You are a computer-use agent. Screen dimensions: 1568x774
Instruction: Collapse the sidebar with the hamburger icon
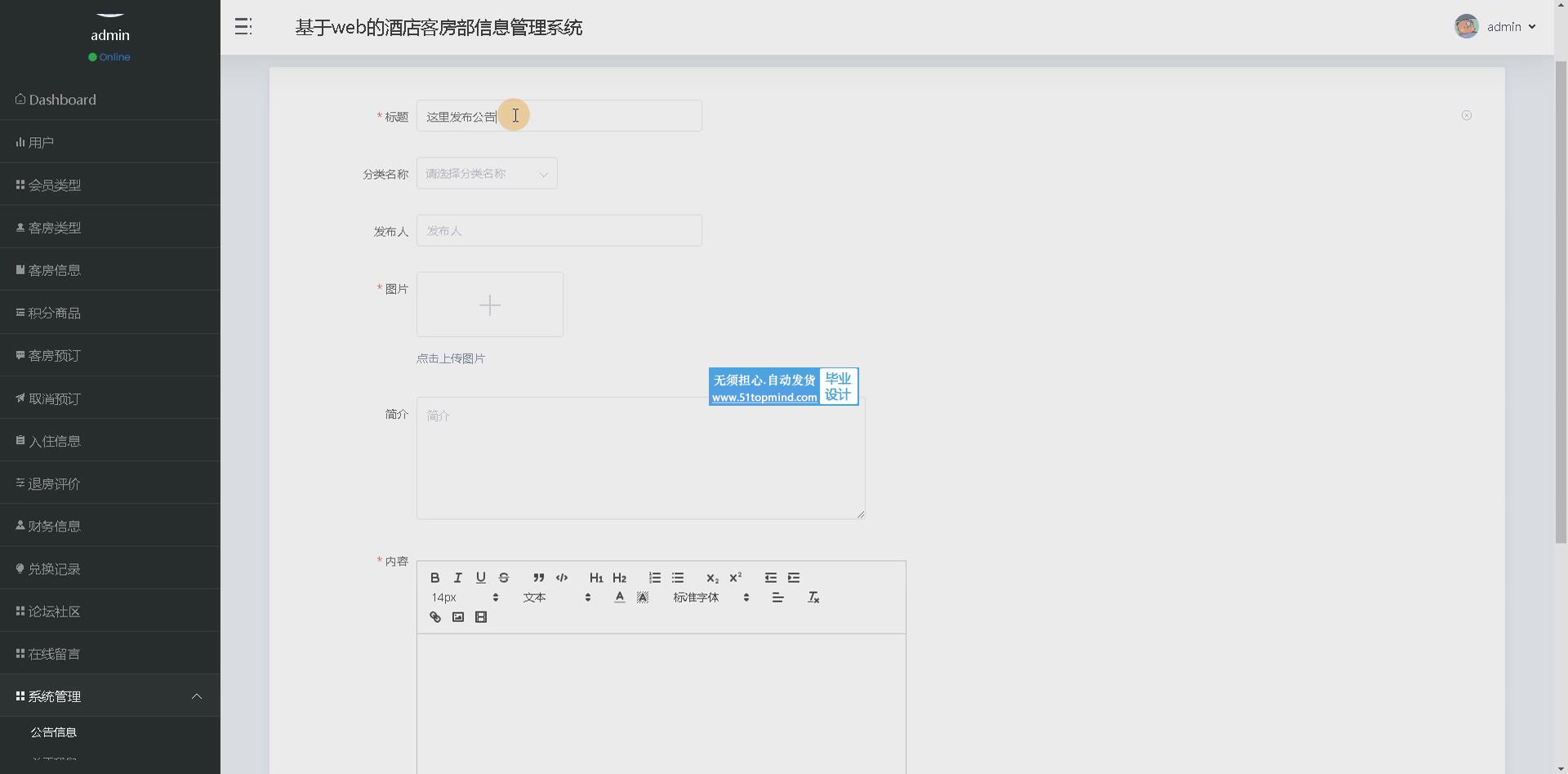(x=243, y=27)
